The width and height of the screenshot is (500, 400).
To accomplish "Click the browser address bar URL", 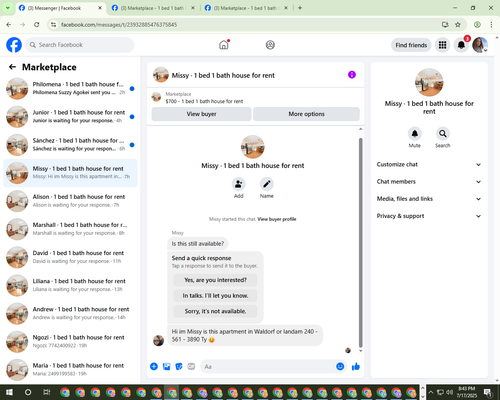I will [119, 25].
